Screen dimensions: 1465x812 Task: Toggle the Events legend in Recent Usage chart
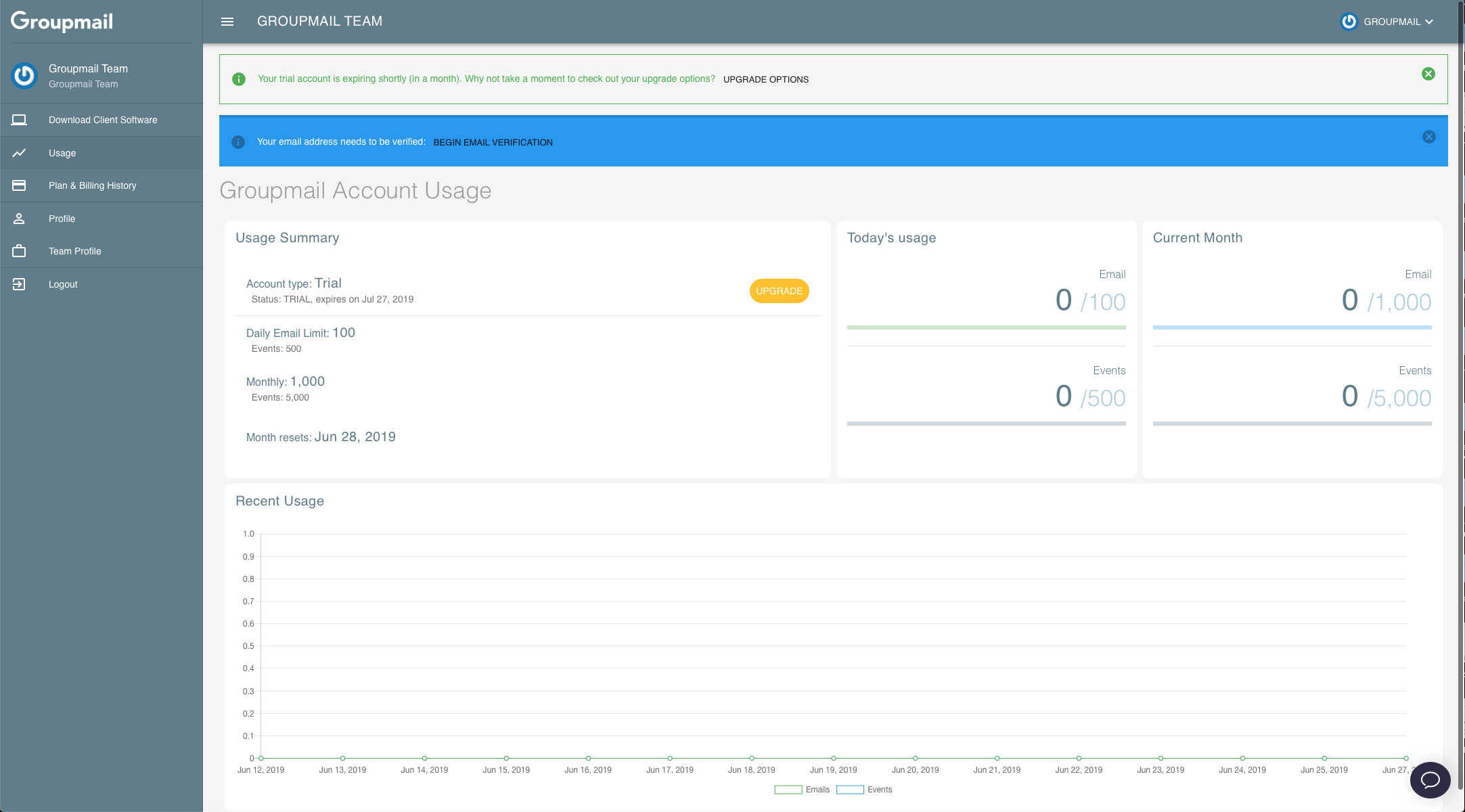pyautogui.click(x=865, y=790)
